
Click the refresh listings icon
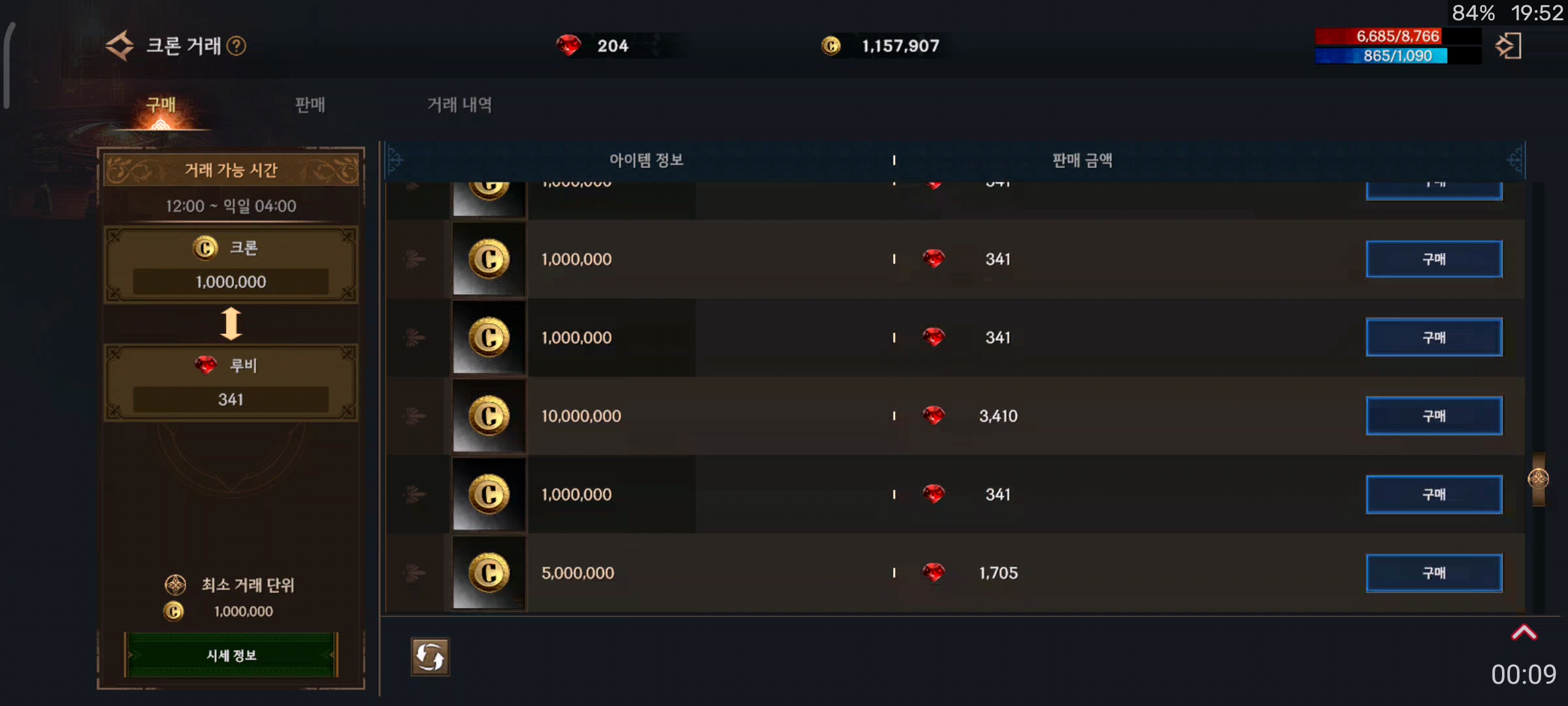pos(430,656)
